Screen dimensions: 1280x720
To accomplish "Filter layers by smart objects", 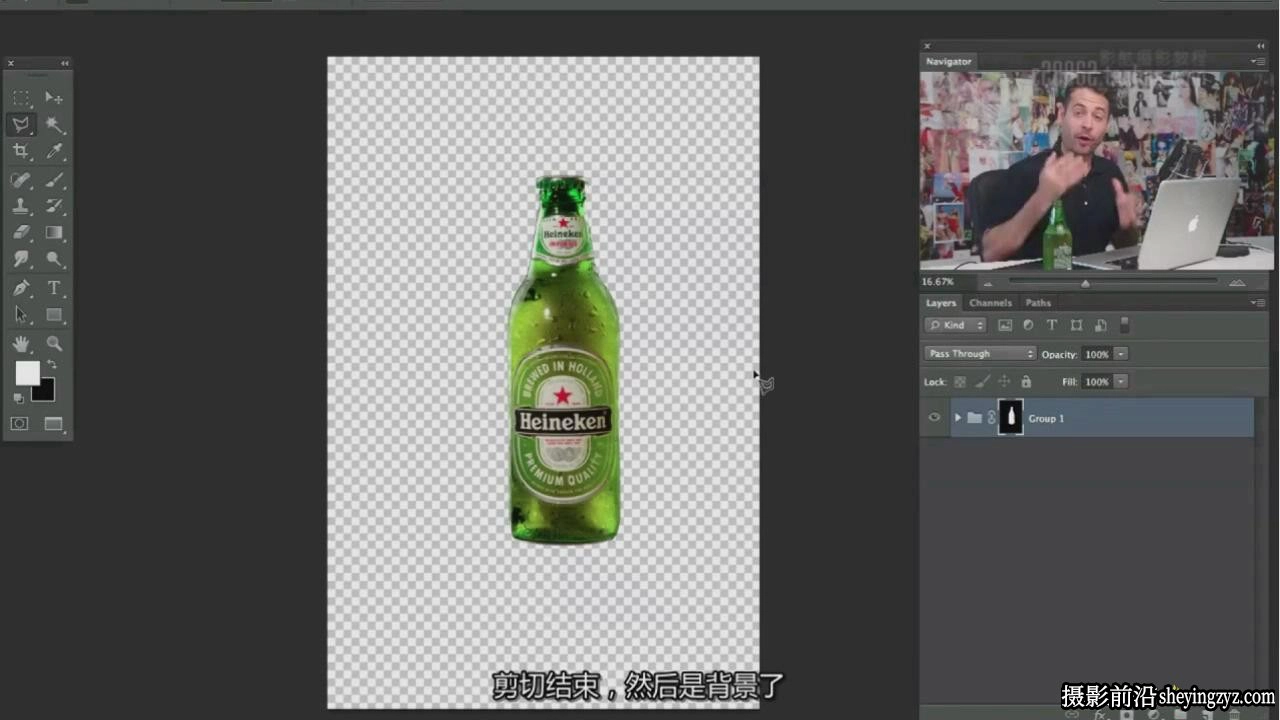I will tap(1100, 325).
